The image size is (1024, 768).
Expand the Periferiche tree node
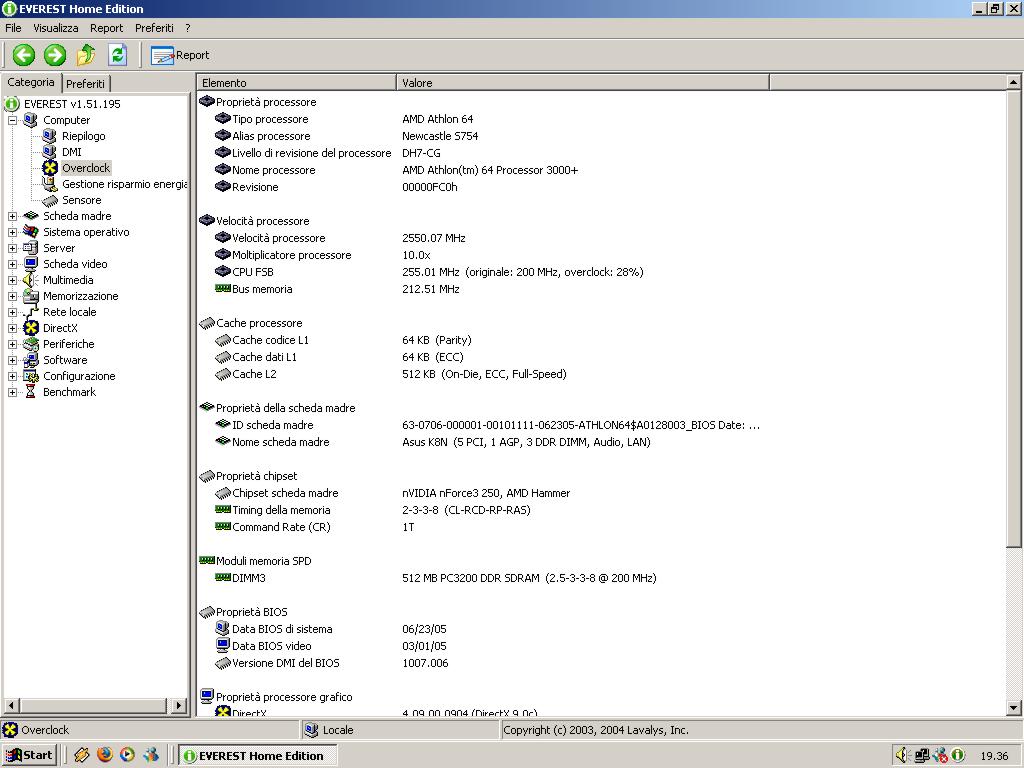(x=12, y=344)
